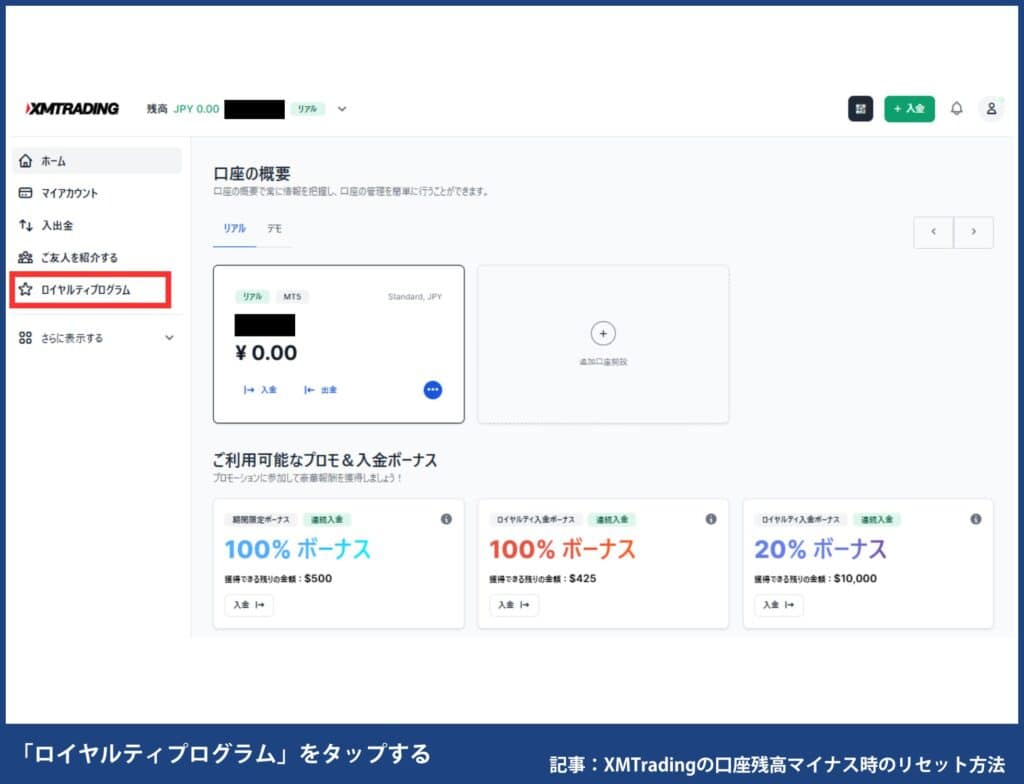Click the blue 100% ボーナス heading
The width and height of the screenshot is (1024, 784).
298,549
